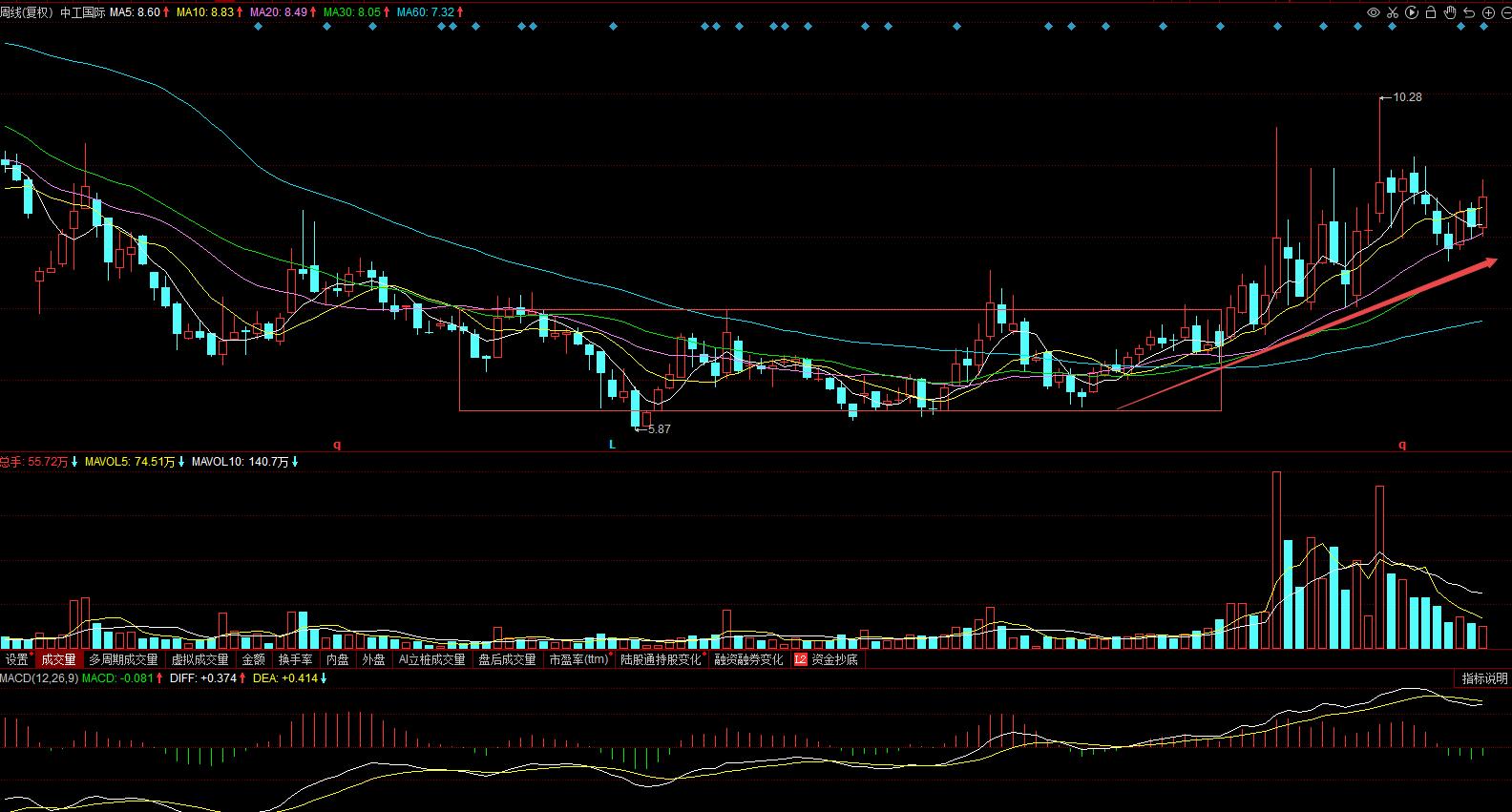Open the 融资融券变化 indicator

click(x=748, y=659)
